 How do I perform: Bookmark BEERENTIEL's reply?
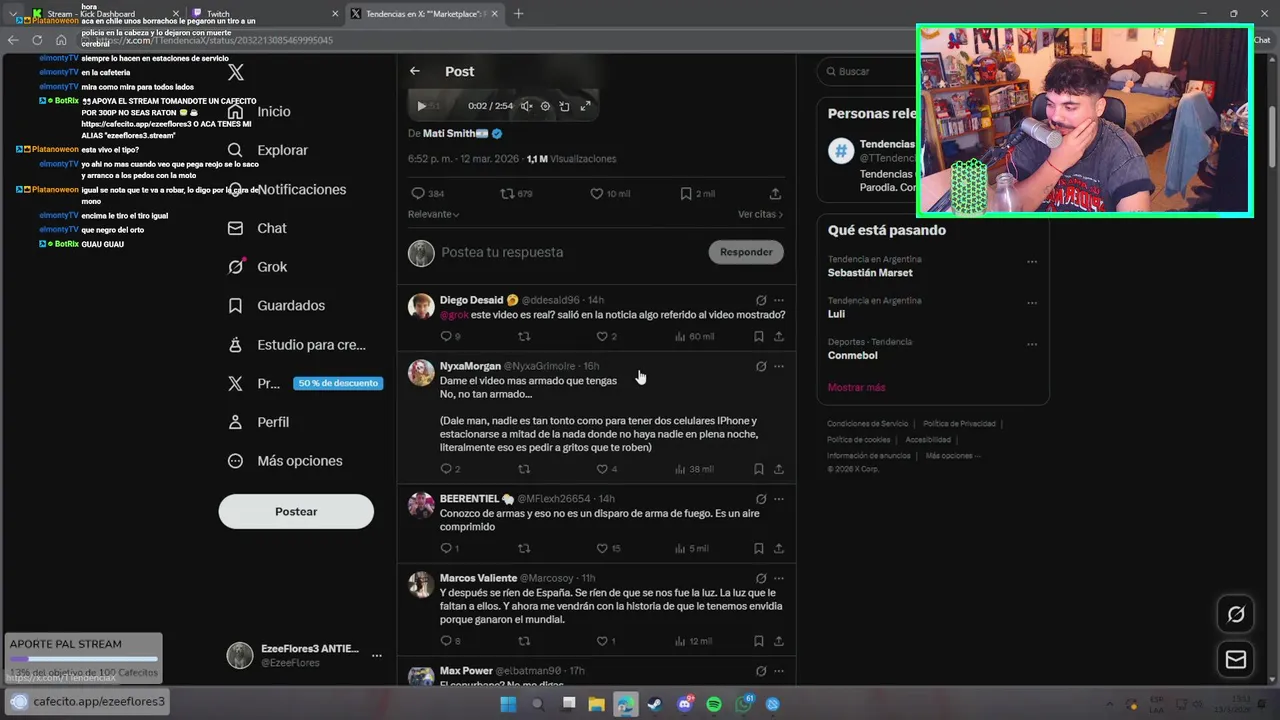pos(759,548)
